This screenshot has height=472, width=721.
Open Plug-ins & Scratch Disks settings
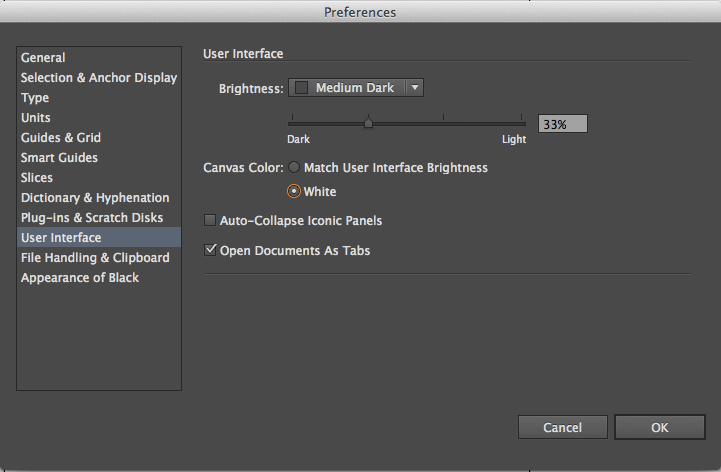92,218
